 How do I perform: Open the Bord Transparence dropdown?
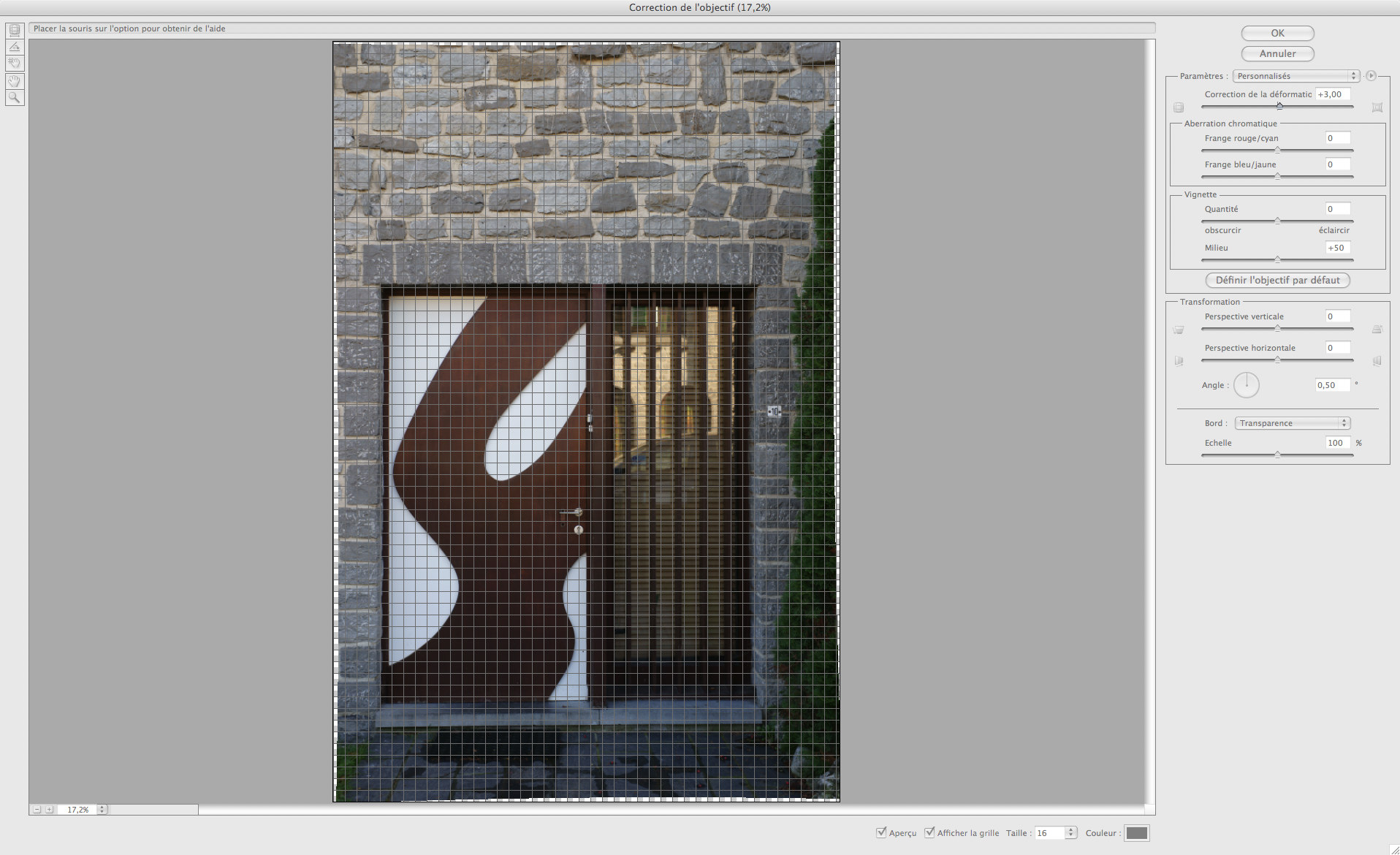tap(1293, 423)
